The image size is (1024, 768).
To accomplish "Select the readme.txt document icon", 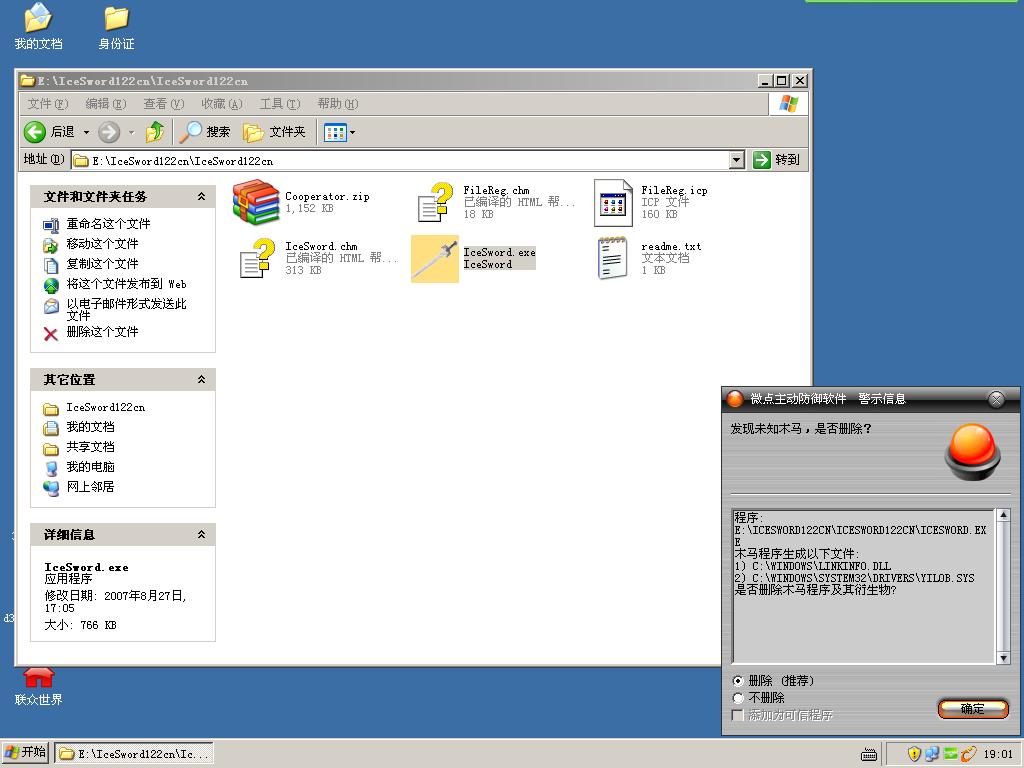I will point(613,259).
